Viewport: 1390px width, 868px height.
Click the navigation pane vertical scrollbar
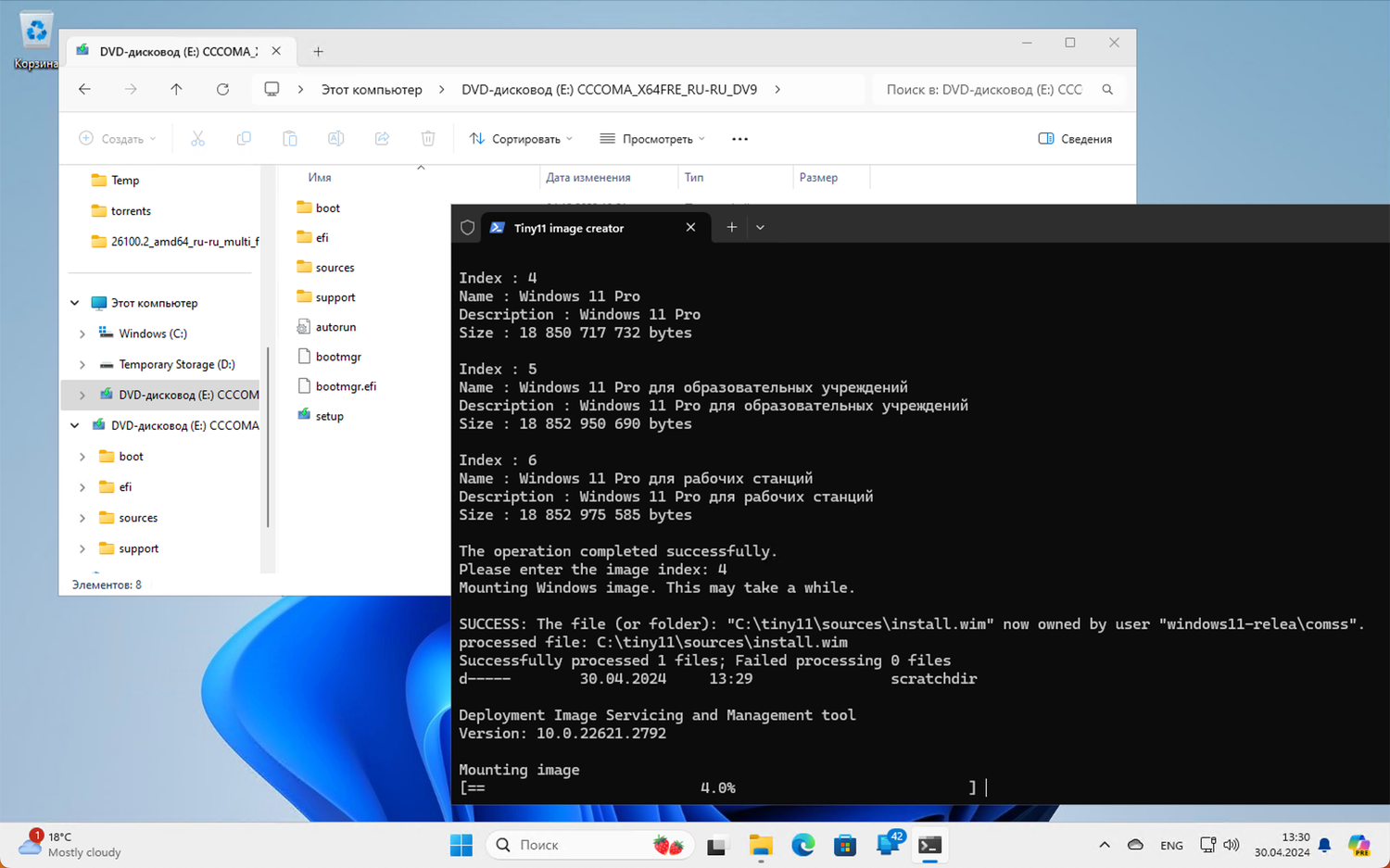tap(268, 435)
